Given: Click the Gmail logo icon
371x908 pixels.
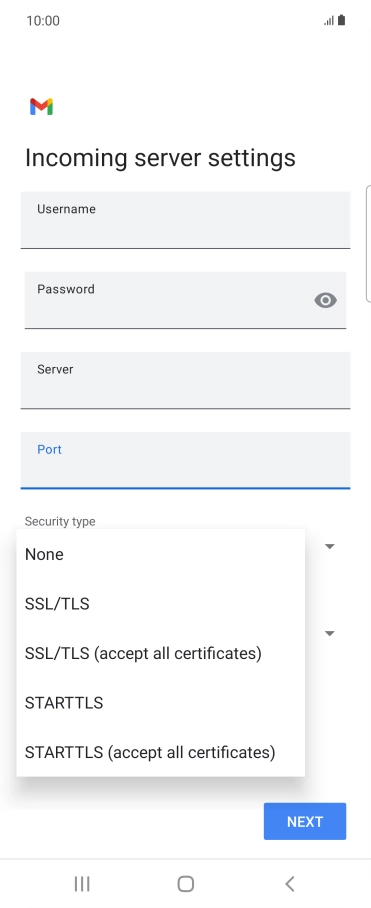Looking at the screenshot, I should [42, 107].
